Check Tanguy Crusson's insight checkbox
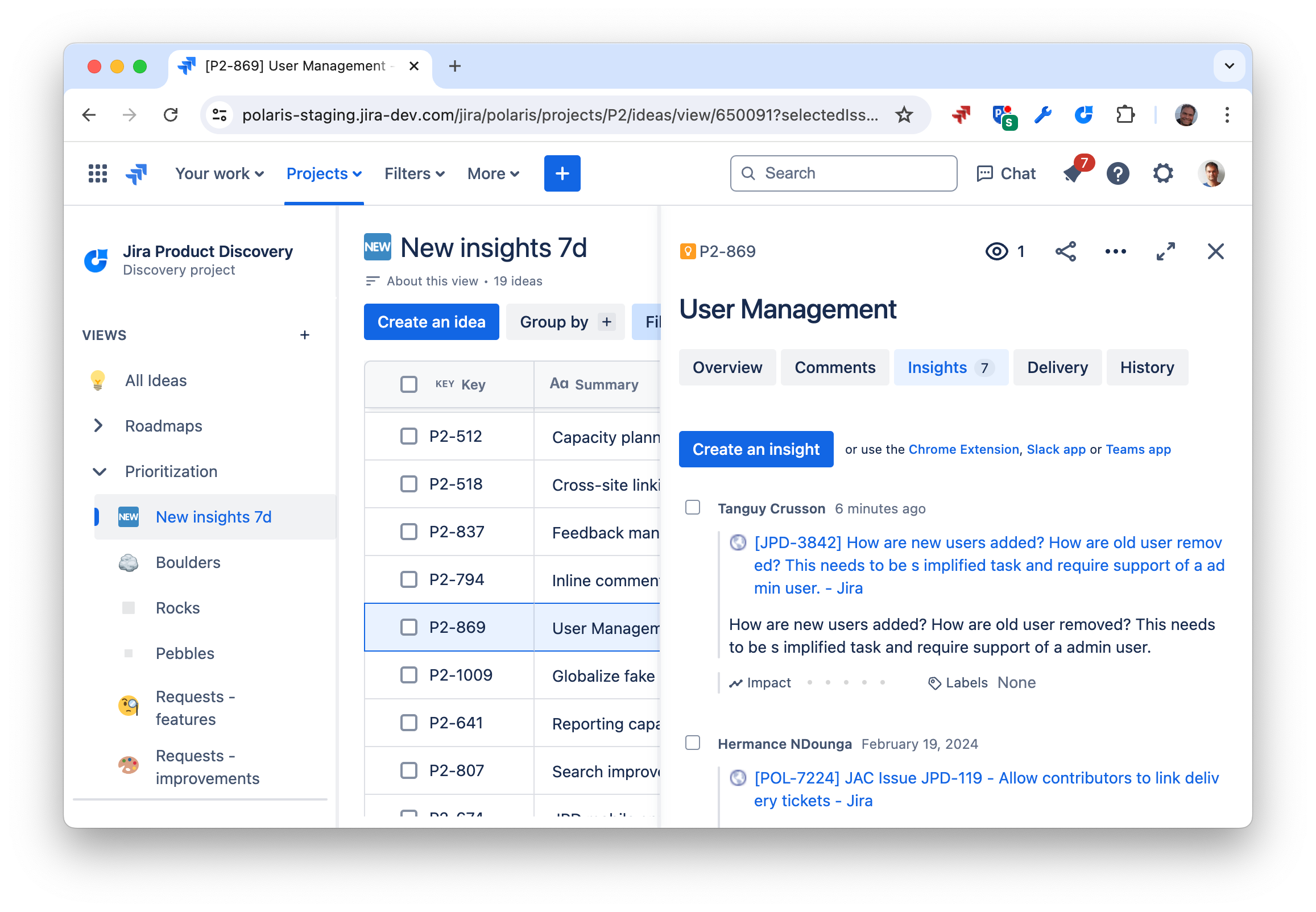 point(693,507)
